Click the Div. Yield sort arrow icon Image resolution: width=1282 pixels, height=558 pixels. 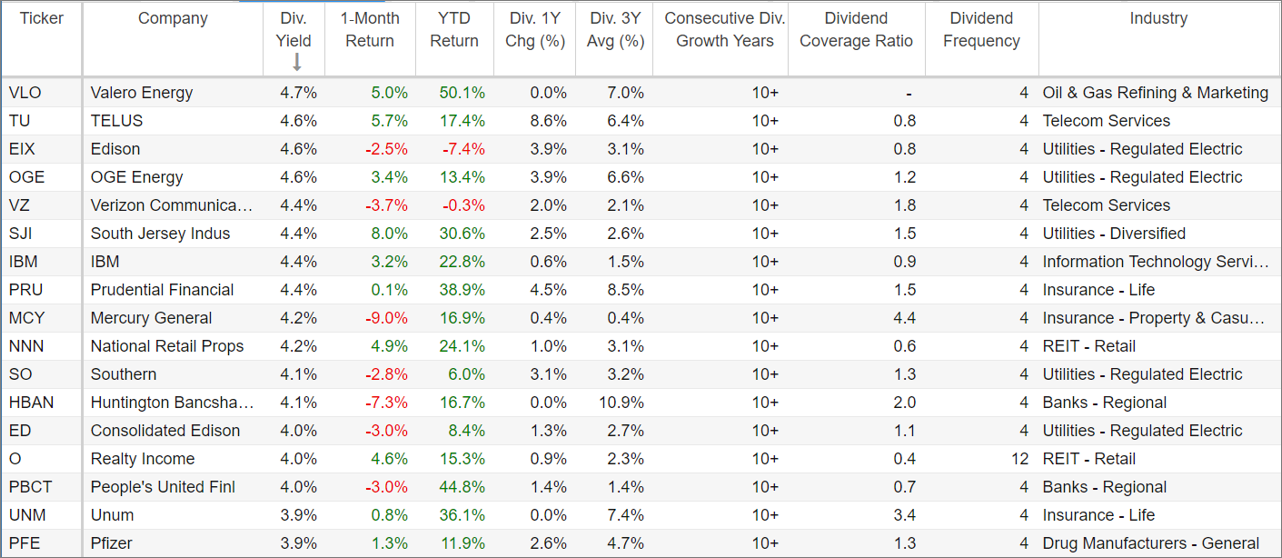coord(296,62)
